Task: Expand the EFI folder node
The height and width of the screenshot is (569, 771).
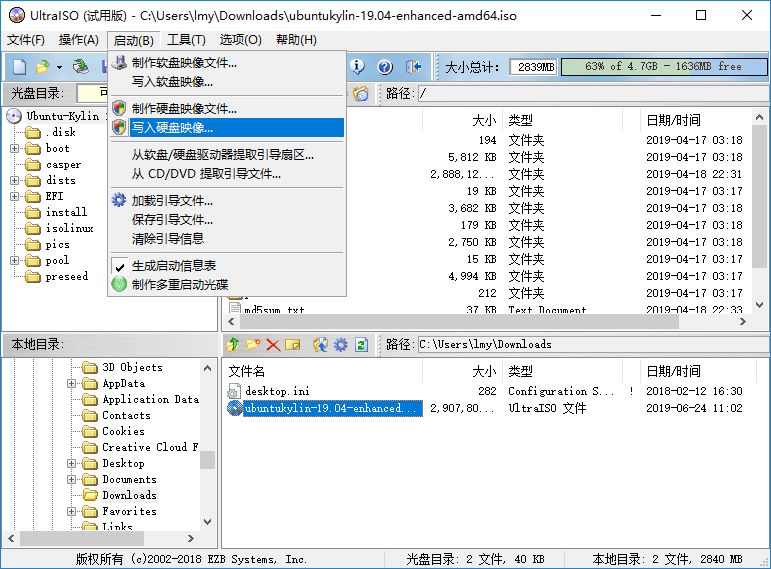Action: click(15, 196)
